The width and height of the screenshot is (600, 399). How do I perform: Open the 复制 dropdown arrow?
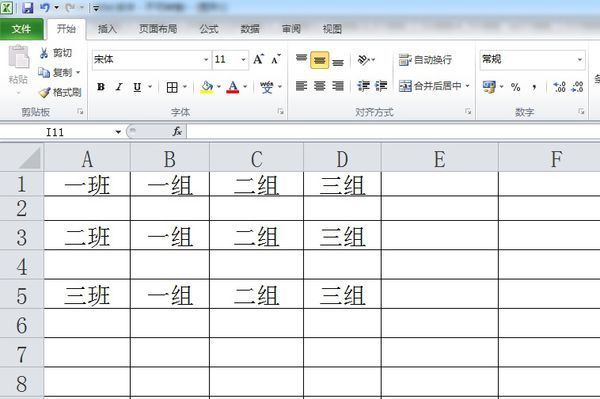pyautogui.click(x=78, y=72)
